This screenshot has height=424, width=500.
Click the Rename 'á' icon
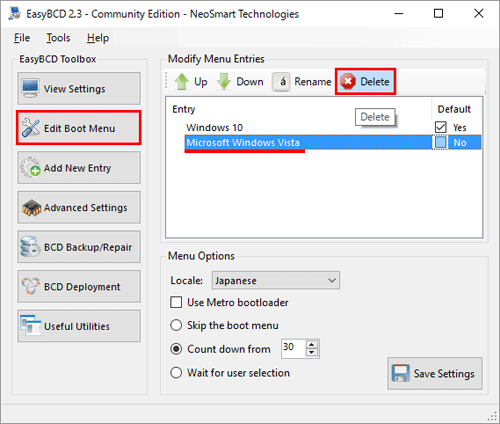click(x=281, y=82)
